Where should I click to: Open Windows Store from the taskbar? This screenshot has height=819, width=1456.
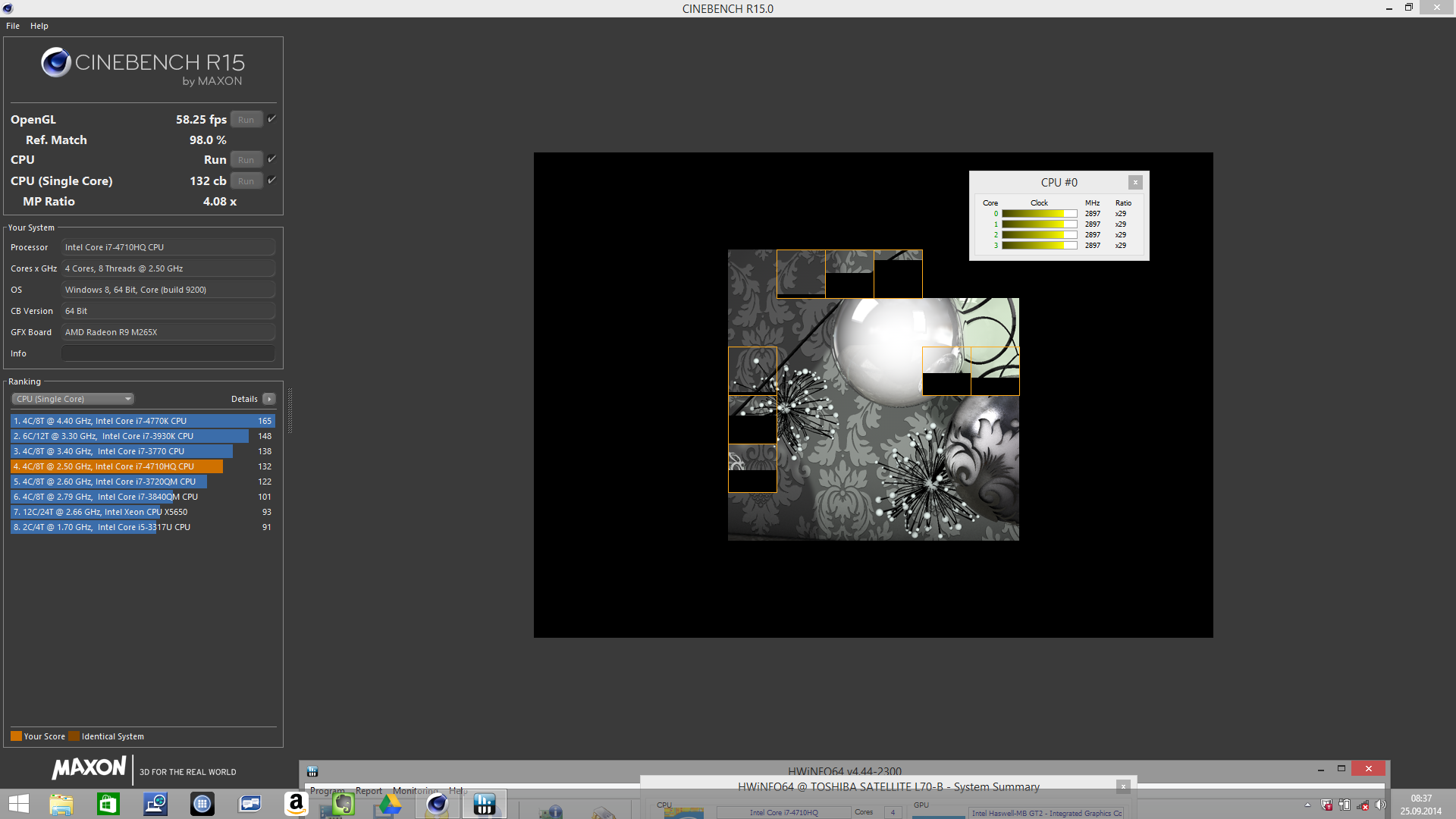[x=108, y=804]
